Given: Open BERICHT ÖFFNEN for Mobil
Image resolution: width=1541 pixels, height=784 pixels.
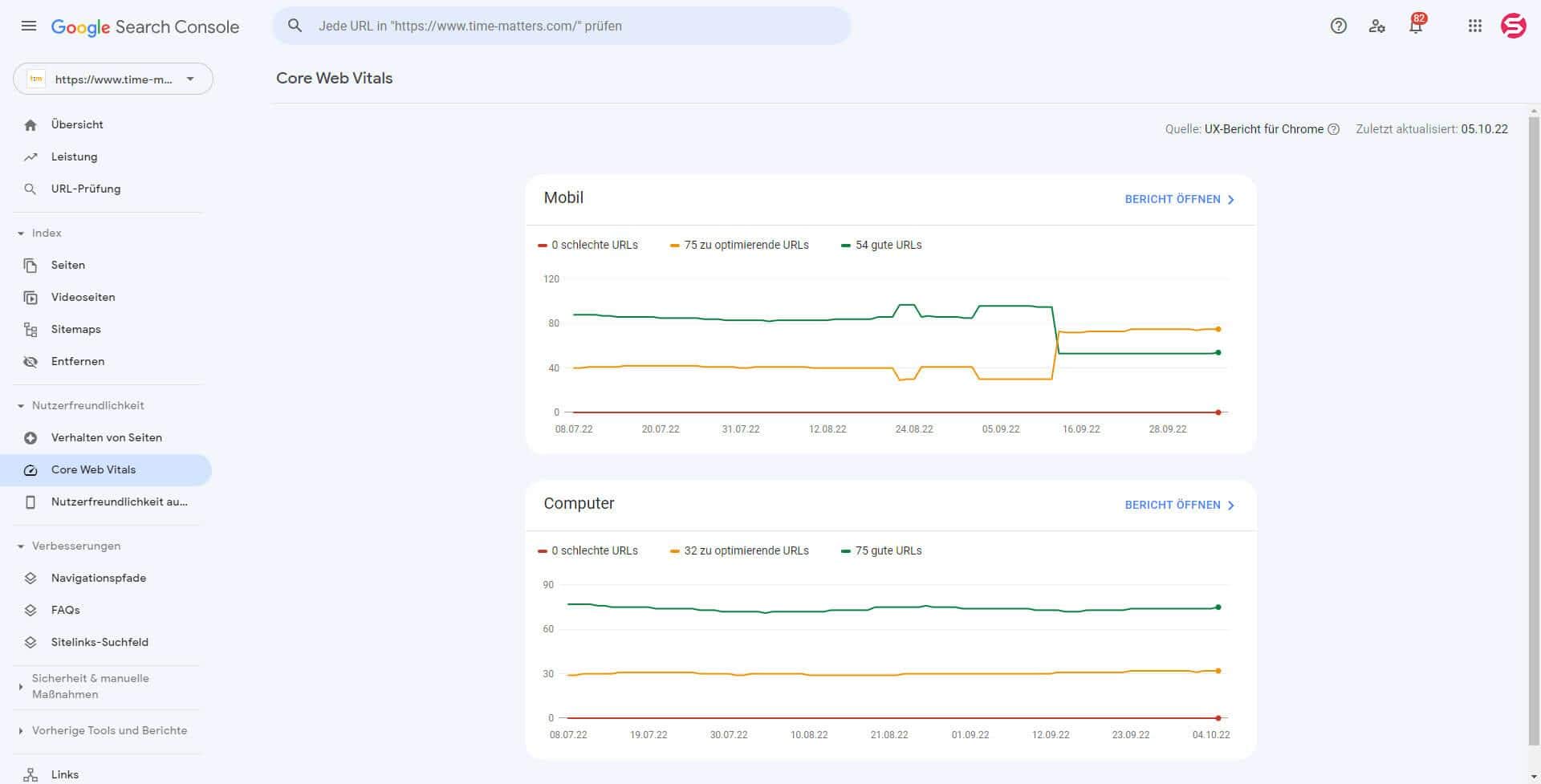Looking at the screenshot, I should point(1178,199).
